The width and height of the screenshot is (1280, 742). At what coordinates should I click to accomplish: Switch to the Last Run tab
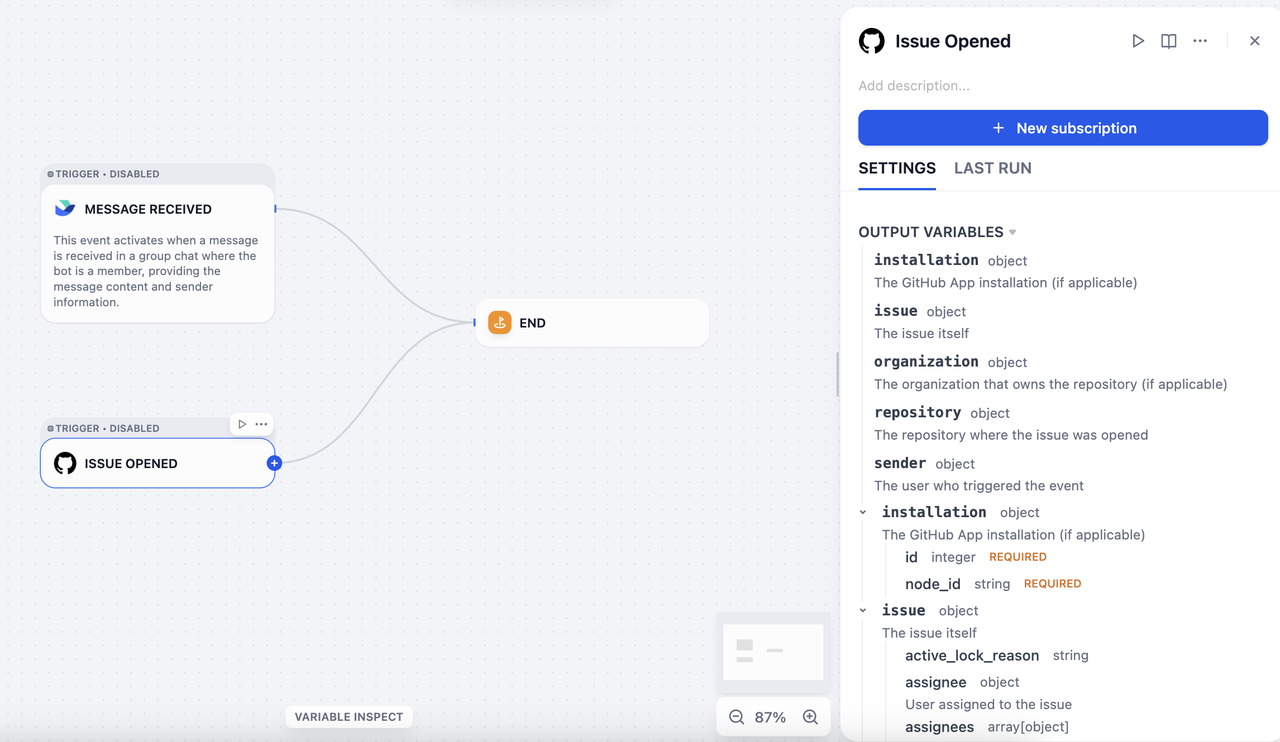pos(992,168)
